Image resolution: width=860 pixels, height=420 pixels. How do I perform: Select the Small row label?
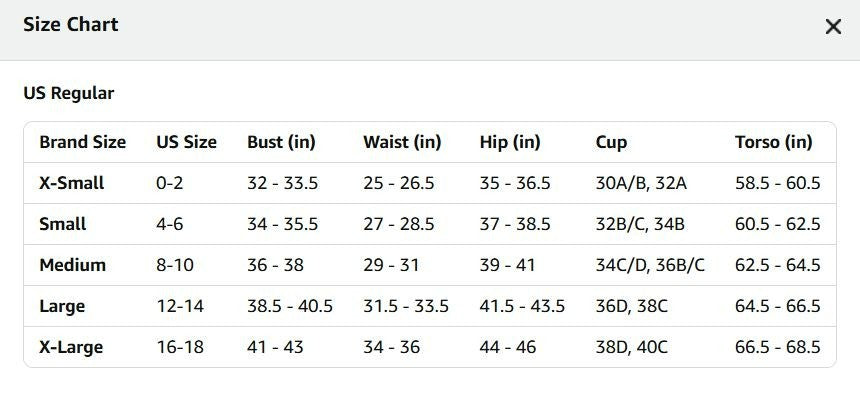63,224
